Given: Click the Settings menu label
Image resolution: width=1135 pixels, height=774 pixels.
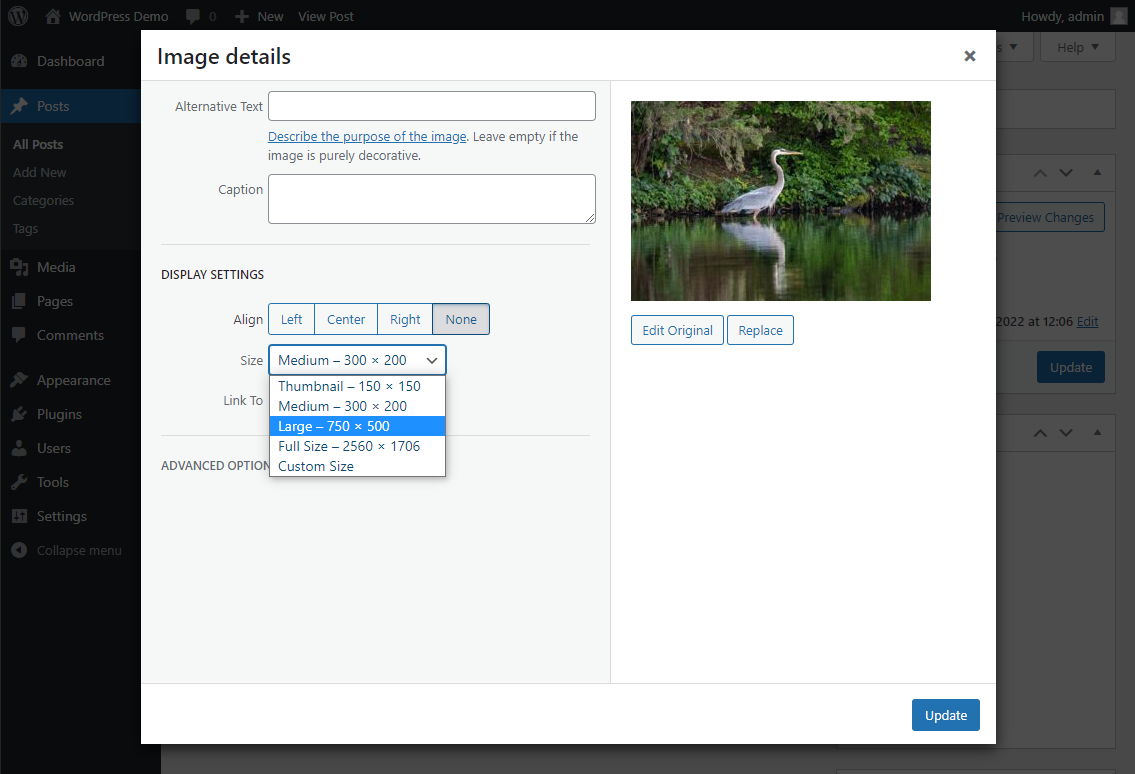Looking at the screenshot, I should click(x=62, y=516).
